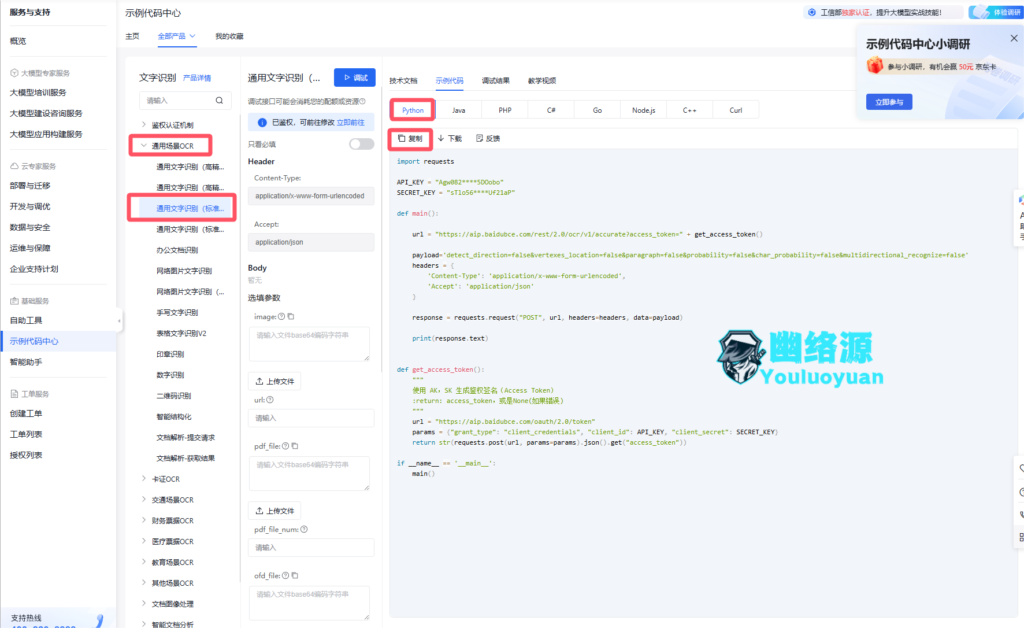Click the help icon beside pdf_file_num
This screenshot has height=628, width=1024.
[x=304, y=529]
